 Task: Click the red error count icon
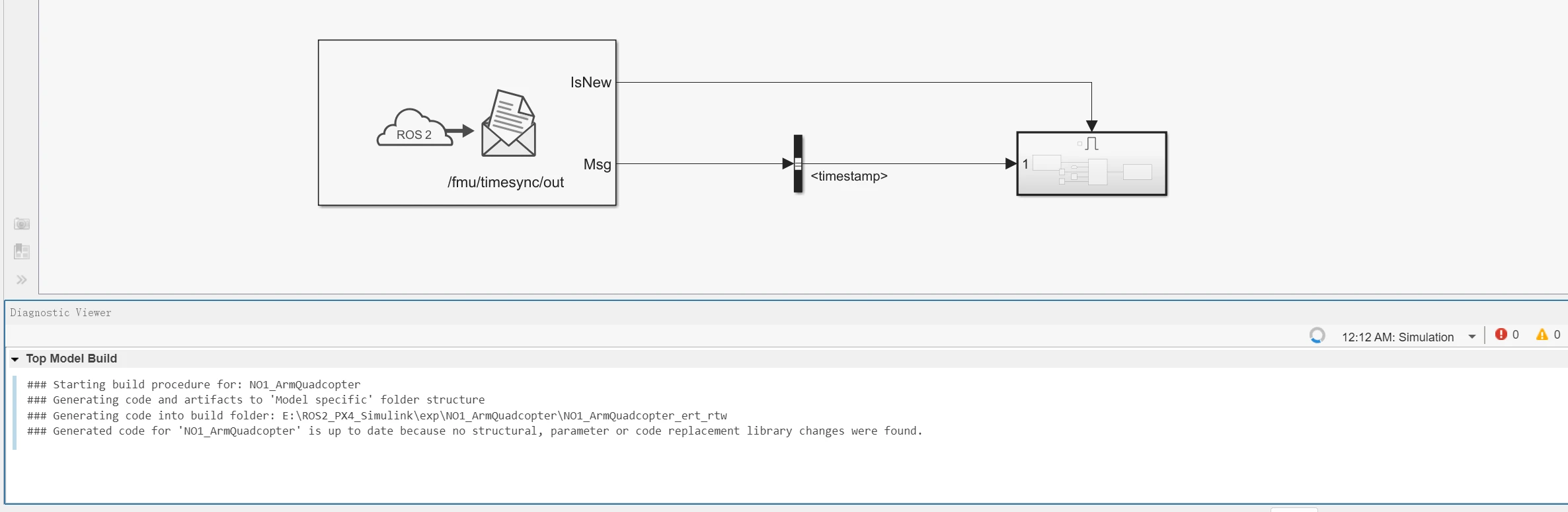(x=1501, y=335)
